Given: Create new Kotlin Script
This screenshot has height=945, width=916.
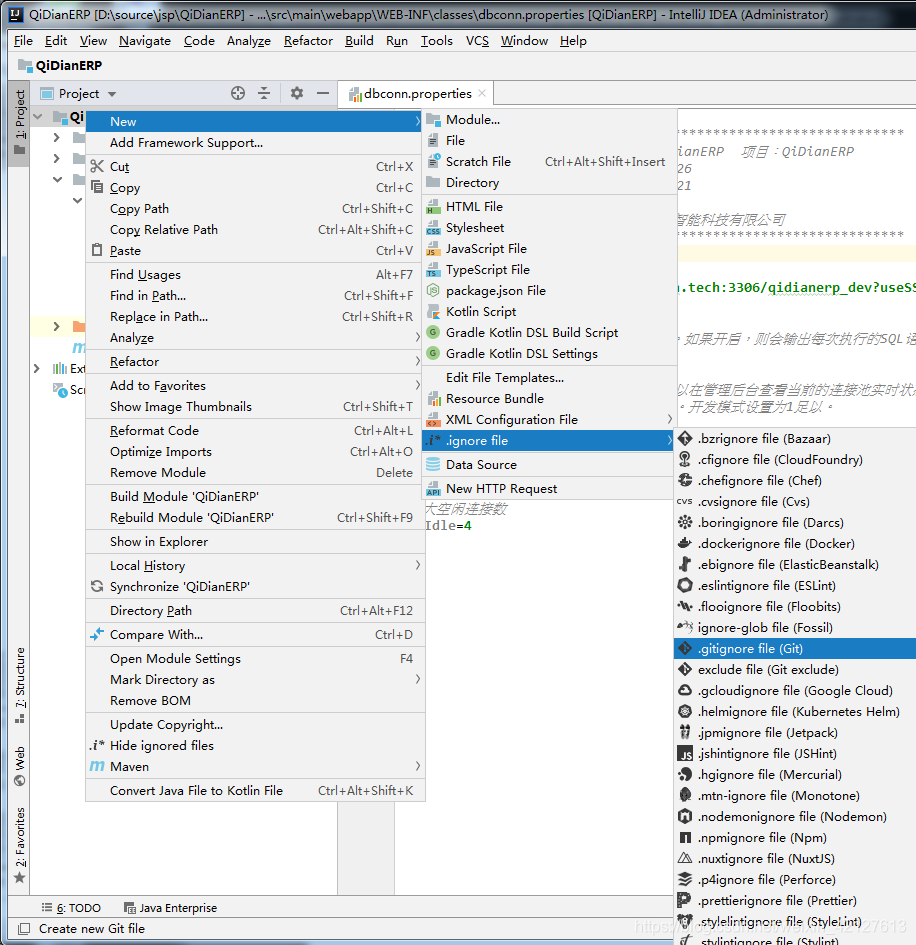Looking at the screenshot, I should 549,312.
